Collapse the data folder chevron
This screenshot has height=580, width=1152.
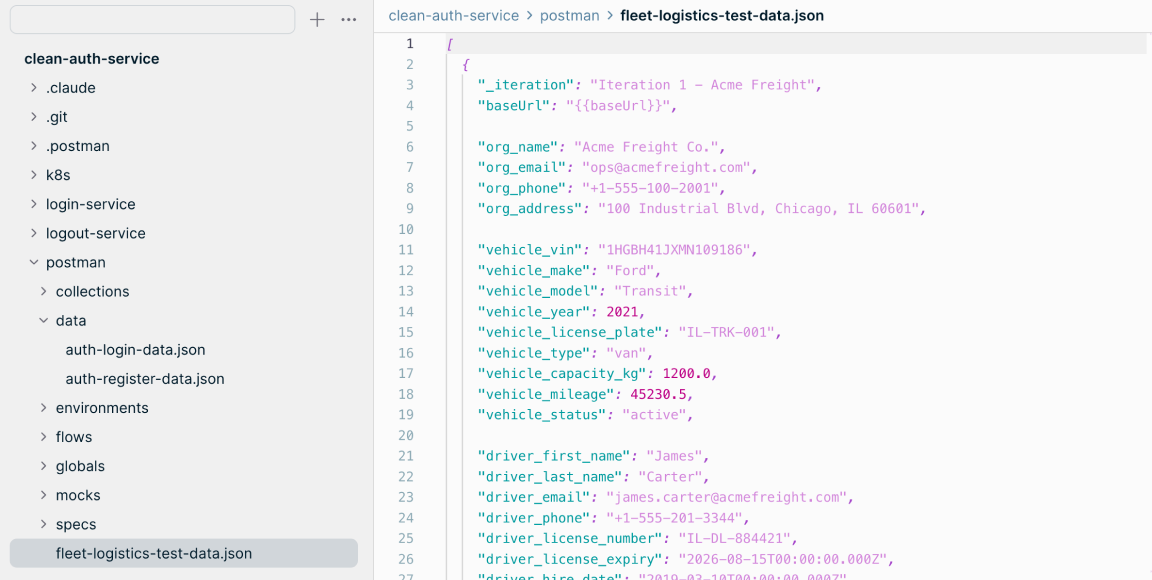pyautogui.click(x=44, y=321)
